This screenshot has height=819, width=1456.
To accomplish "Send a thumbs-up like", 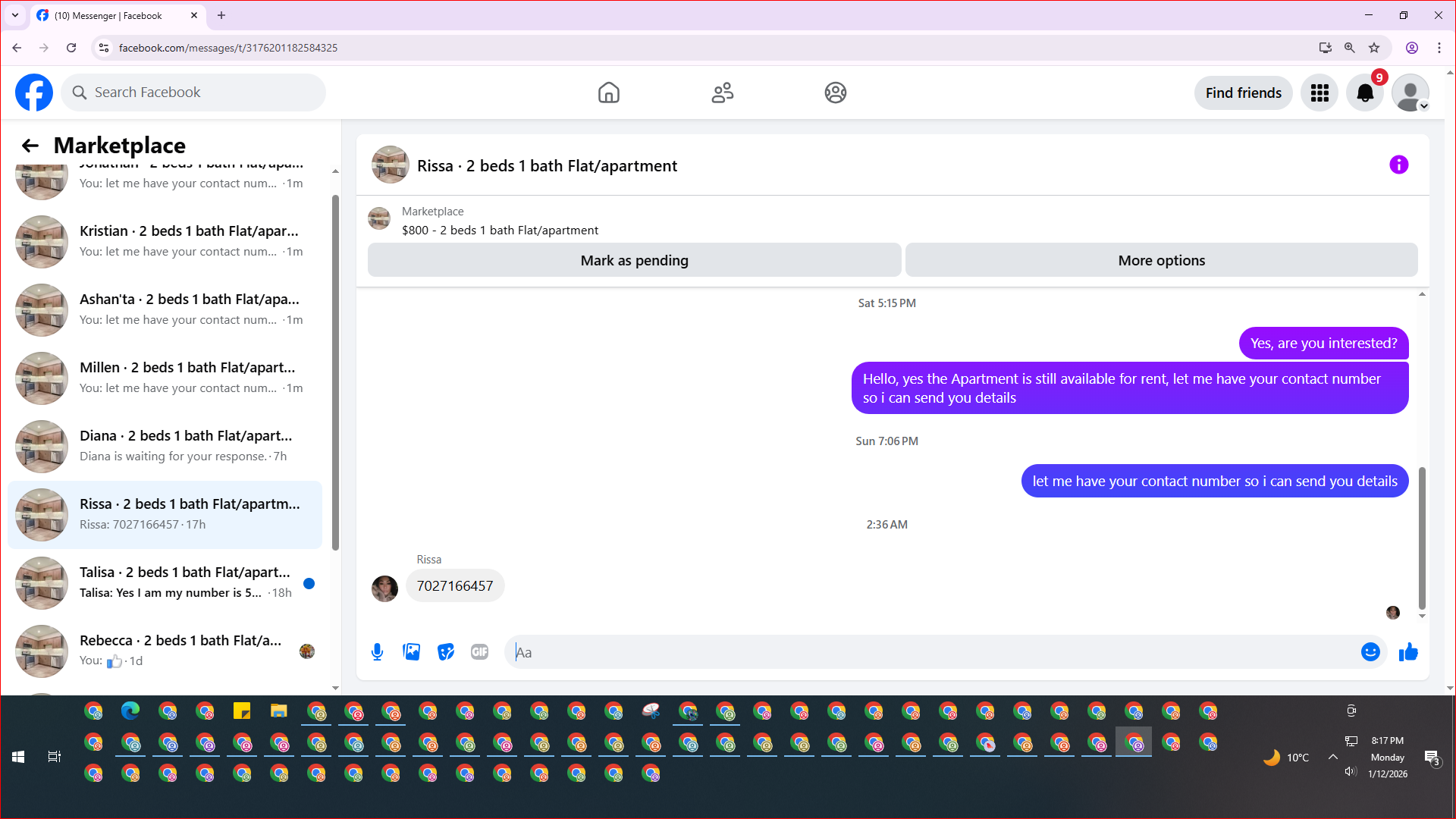I will 1408,652.
